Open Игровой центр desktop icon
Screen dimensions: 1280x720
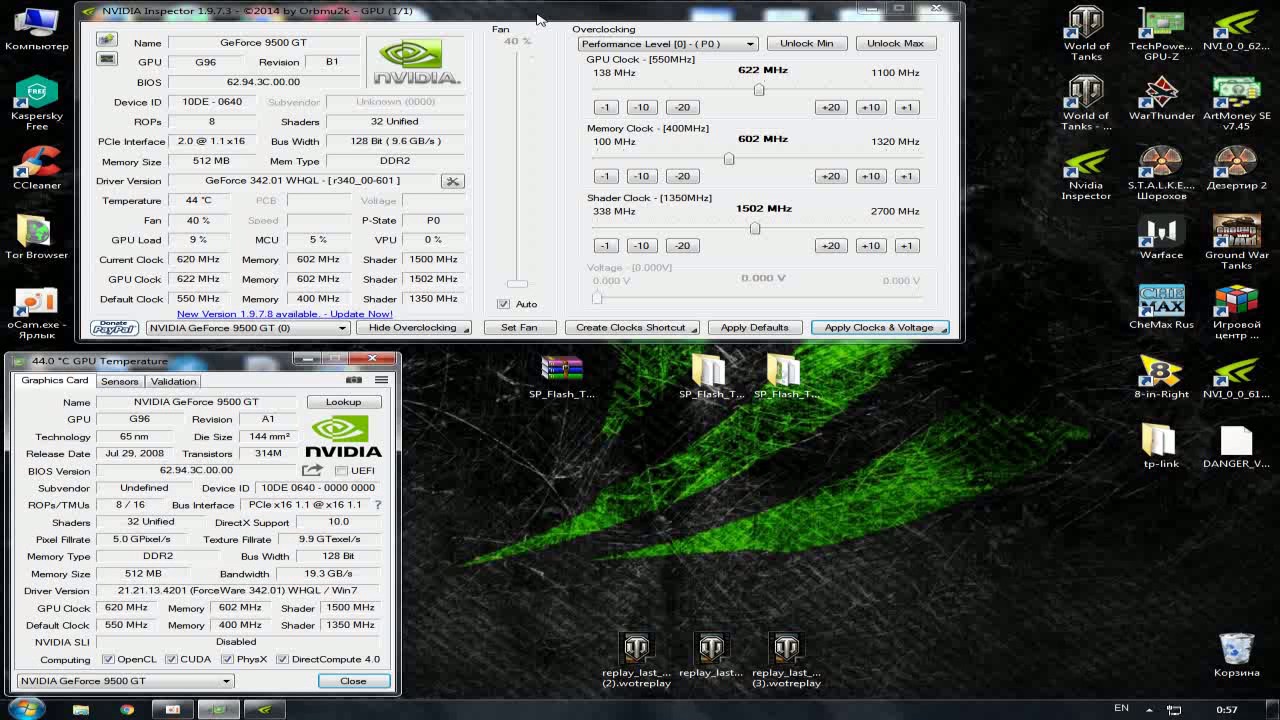(x=1236, y=312)
